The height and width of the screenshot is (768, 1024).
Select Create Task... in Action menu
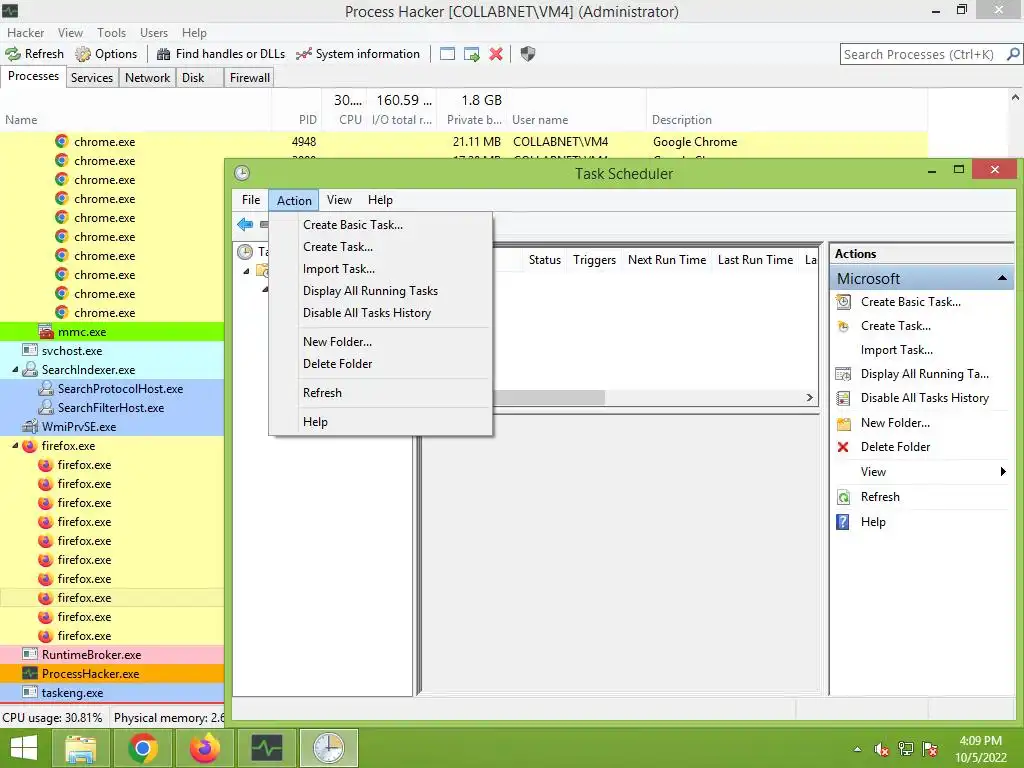[380, 247]
